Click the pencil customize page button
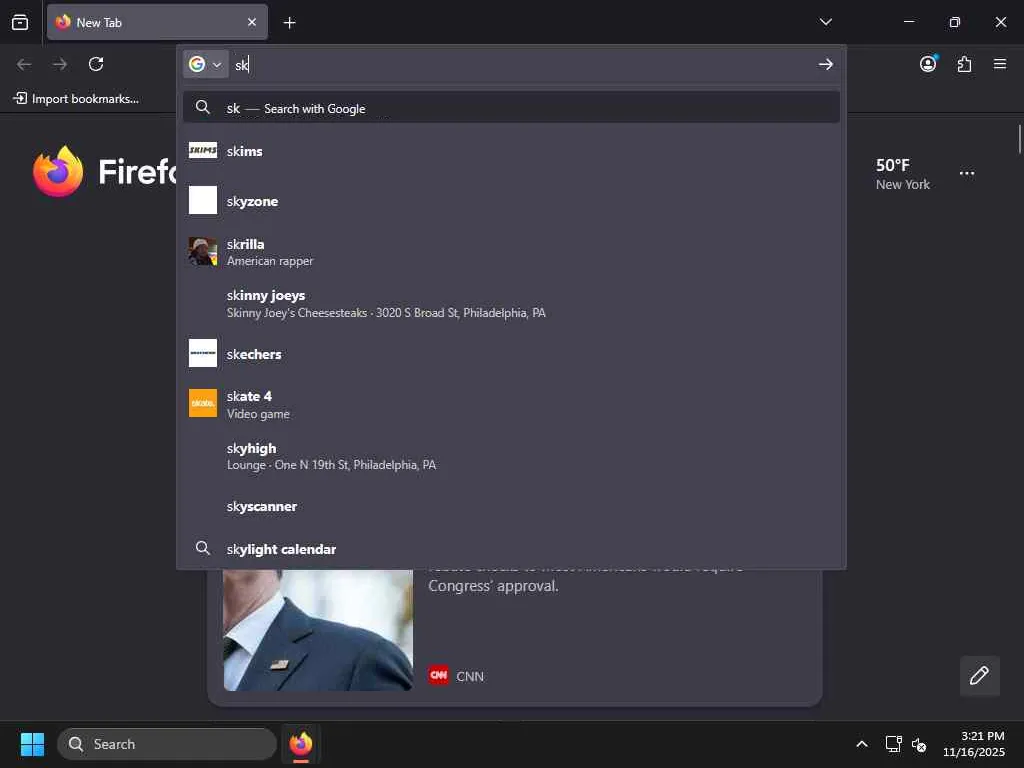1024x768 pixels. click(980, 675)
